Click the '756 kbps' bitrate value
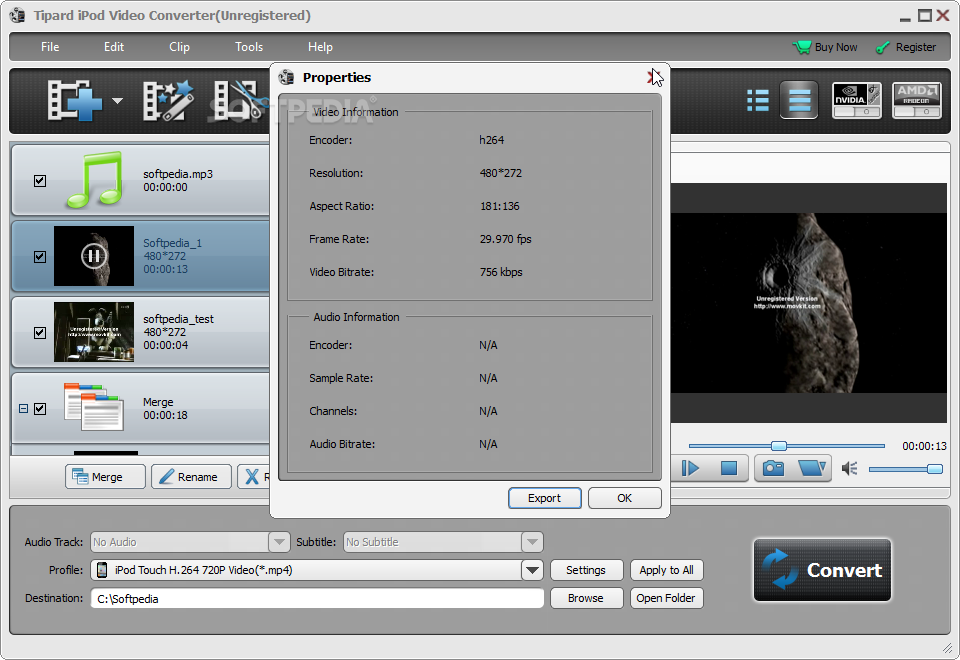The width and height of the screenshot is (960, 660). 501,272
